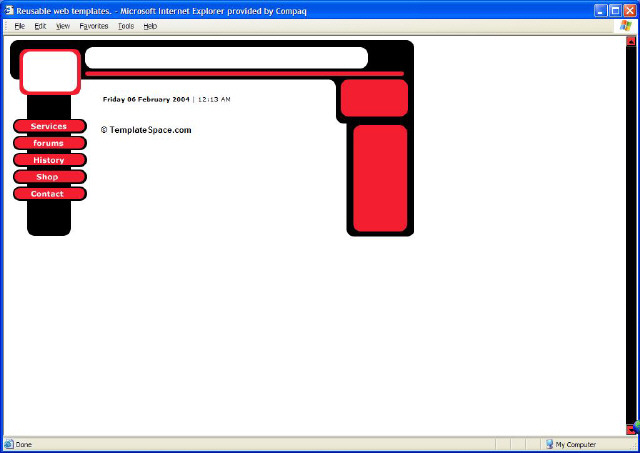Open the Help menu

click(150, 26)
